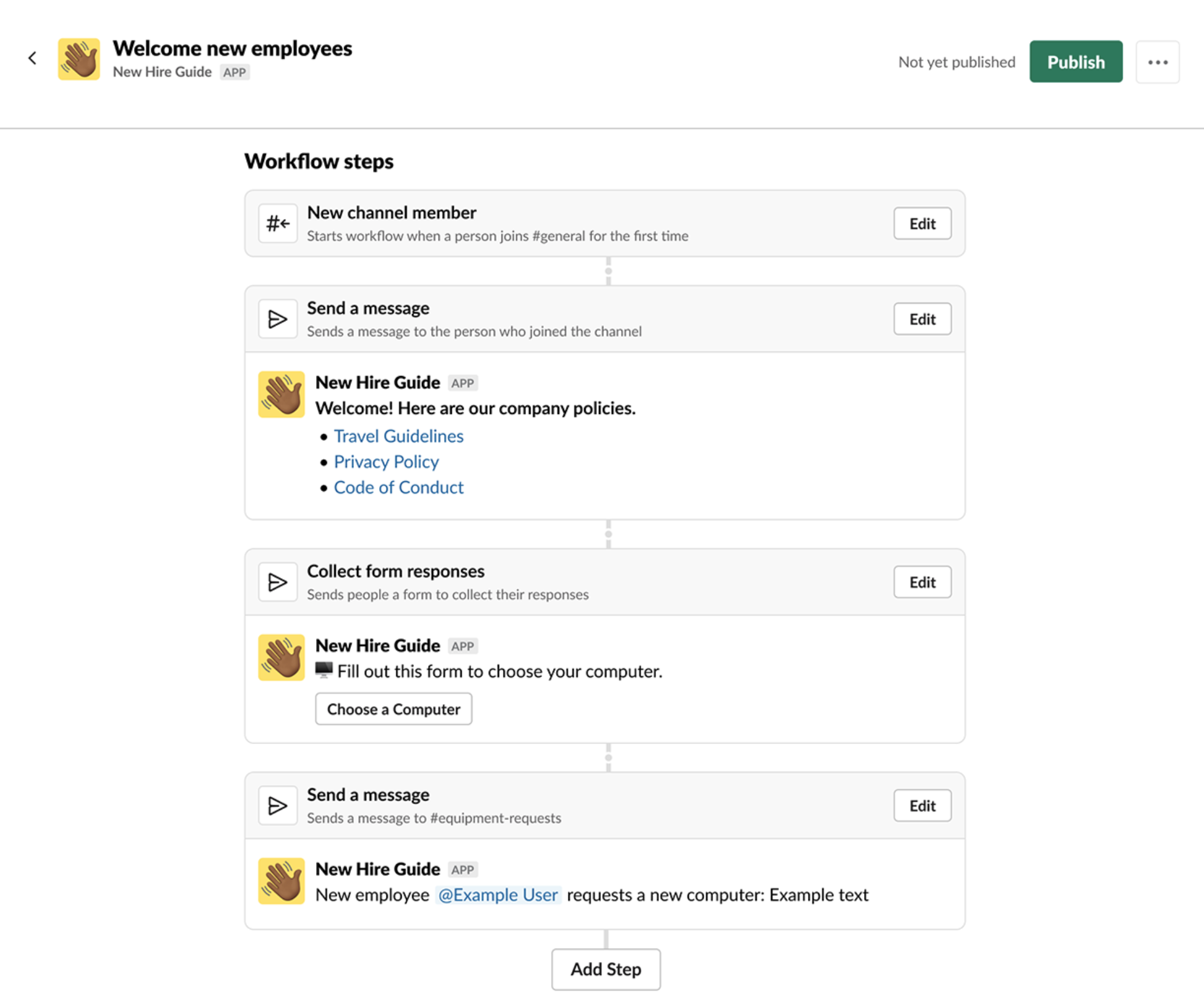Click the Collect form responses step icon
1204x1008 pixels.
pos(277,581)
